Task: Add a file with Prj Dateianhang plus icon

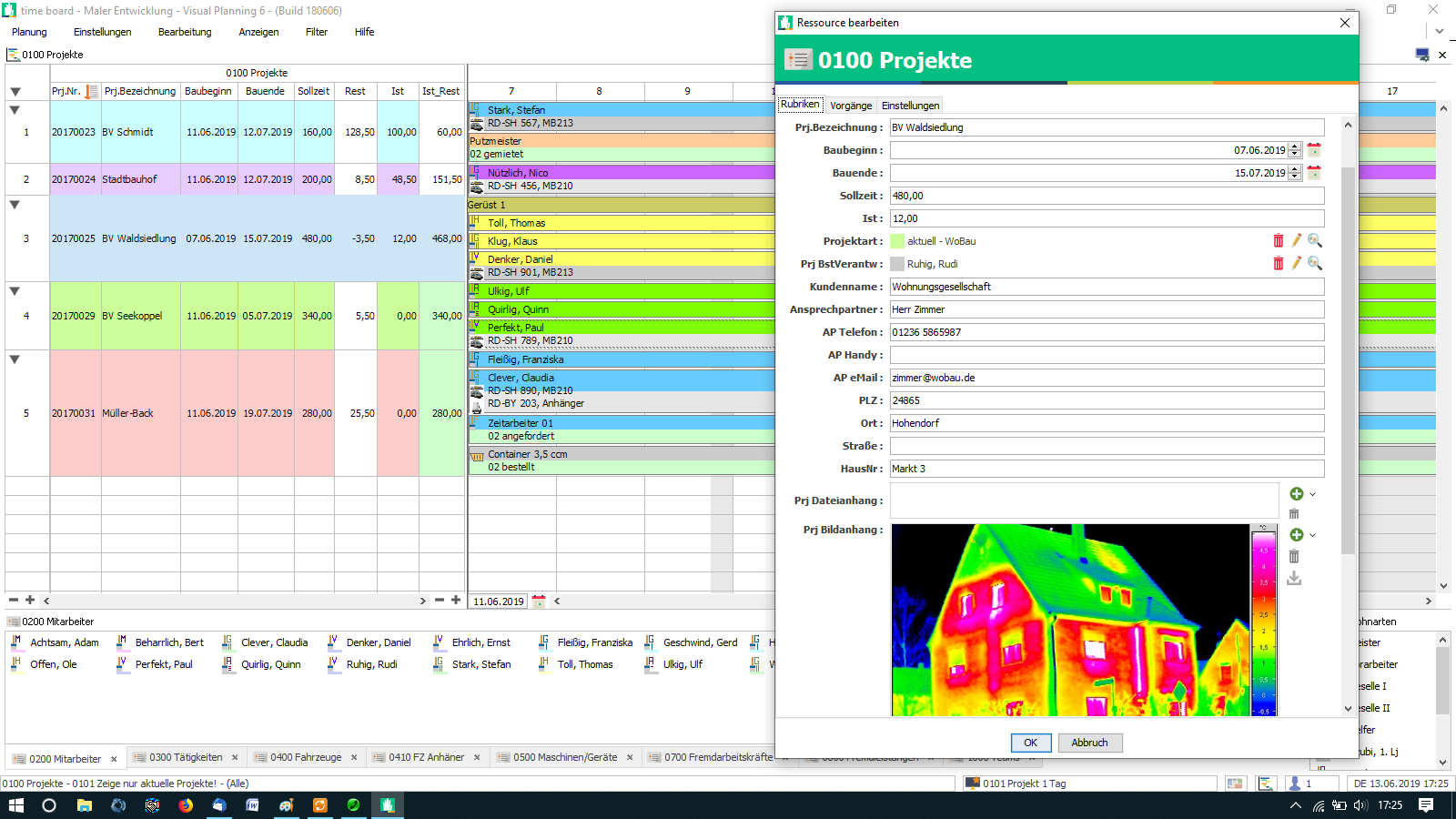Action: 1297,494
